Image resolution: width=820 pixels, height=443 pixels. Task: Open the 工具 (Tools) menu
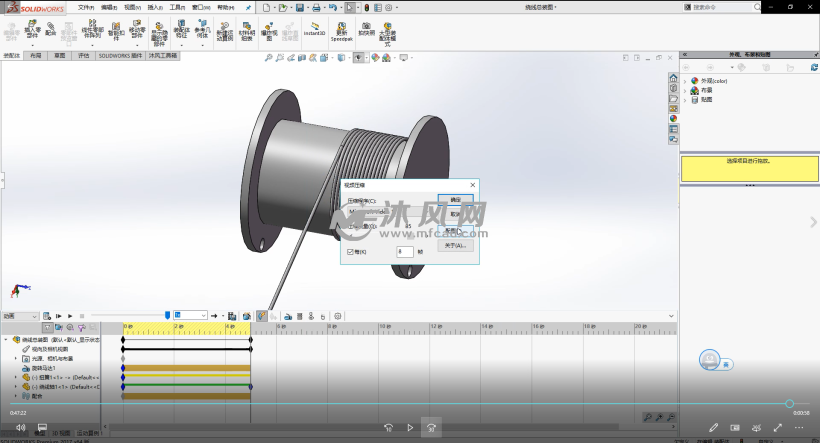(x=177, y=7)
